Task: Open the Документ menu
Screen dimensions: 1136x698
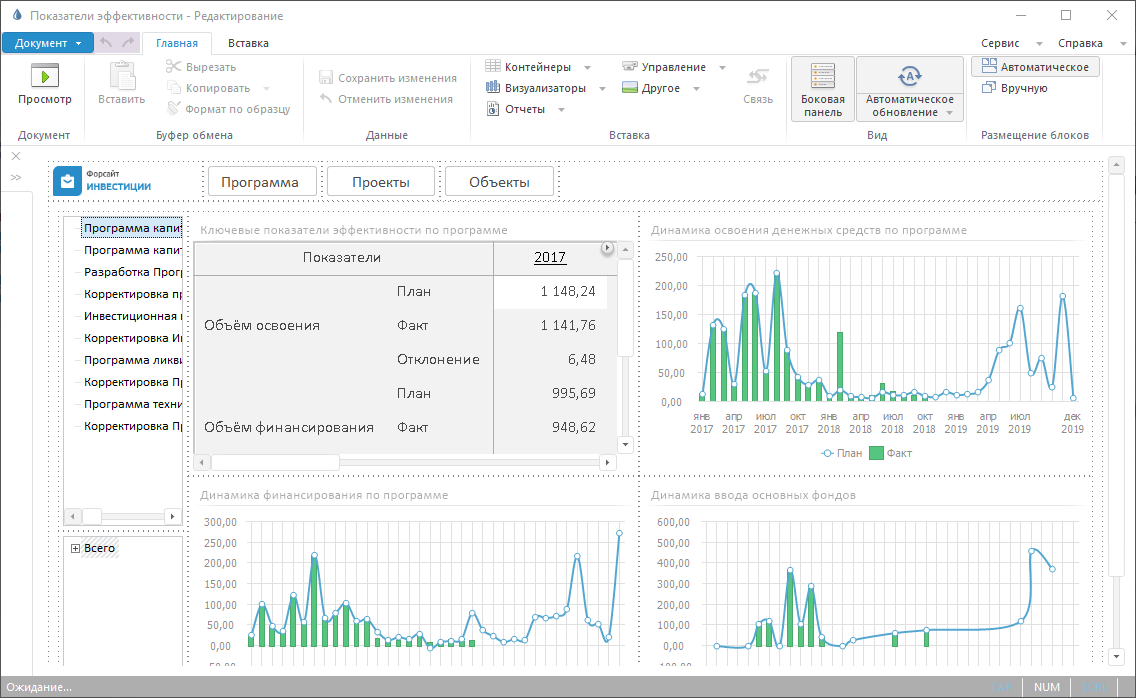Action: [x=47, y=43]
